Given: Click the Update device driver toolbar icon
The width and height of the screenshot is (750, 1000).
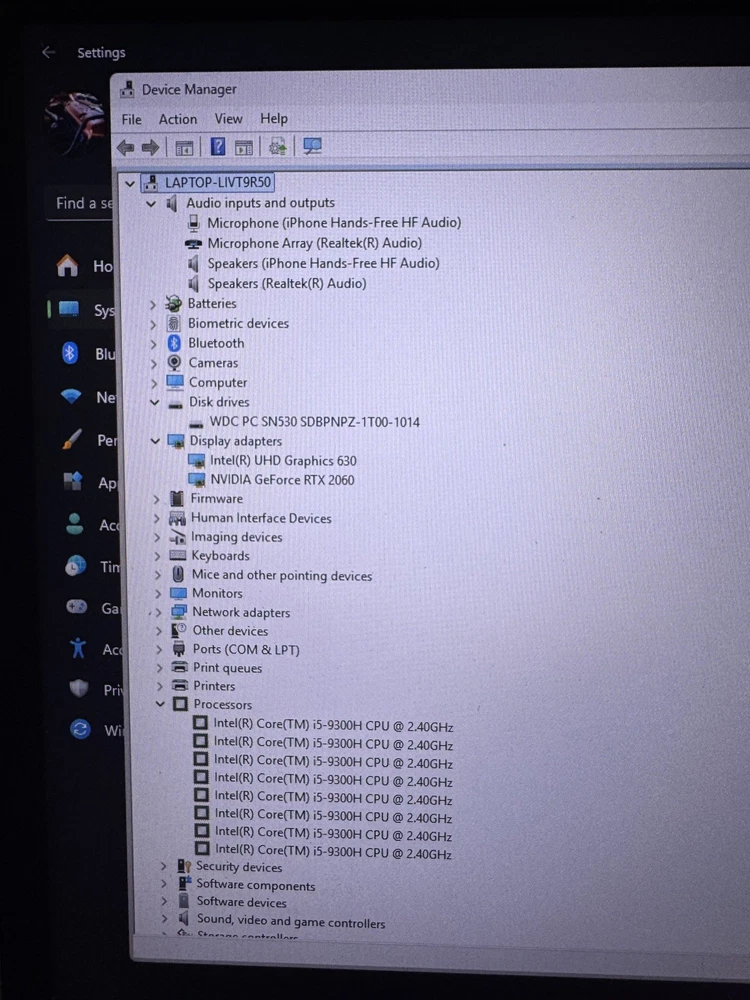Looking at the screenshot, I should 278,147.
